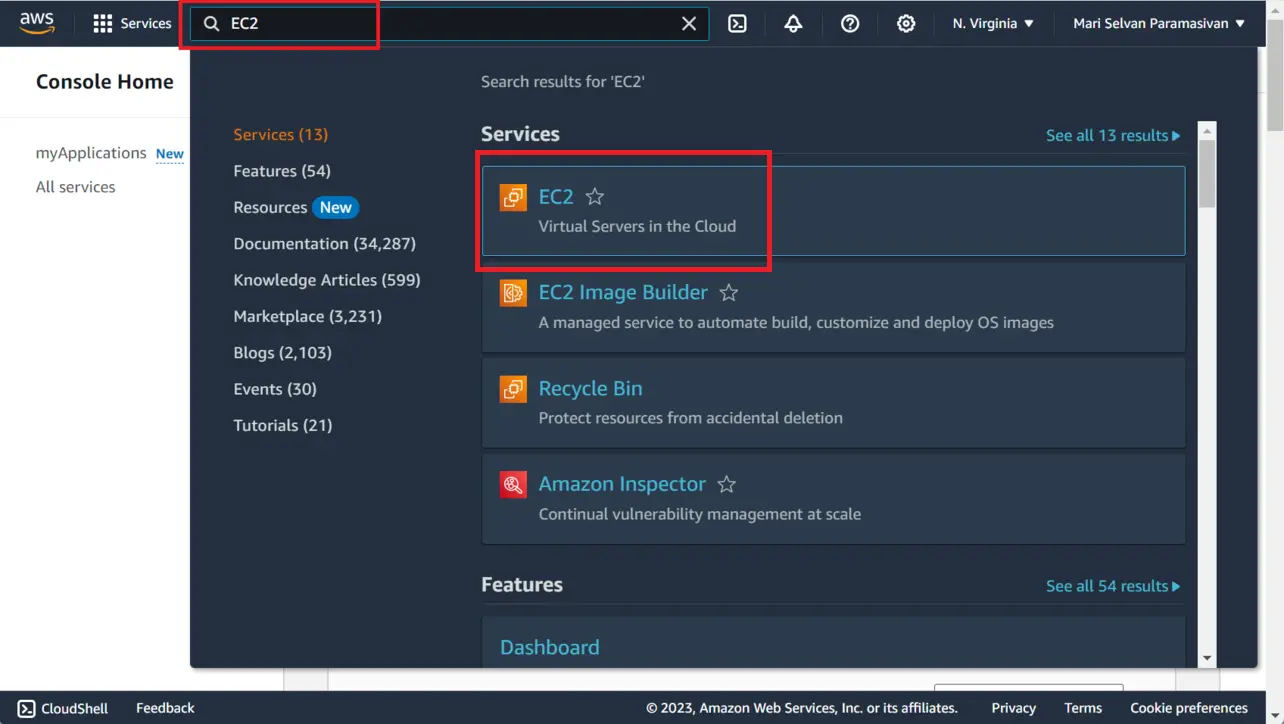The image size is (1284, 724).
Task: Open Privacy footer link
Action: [x=1014, y=708]
